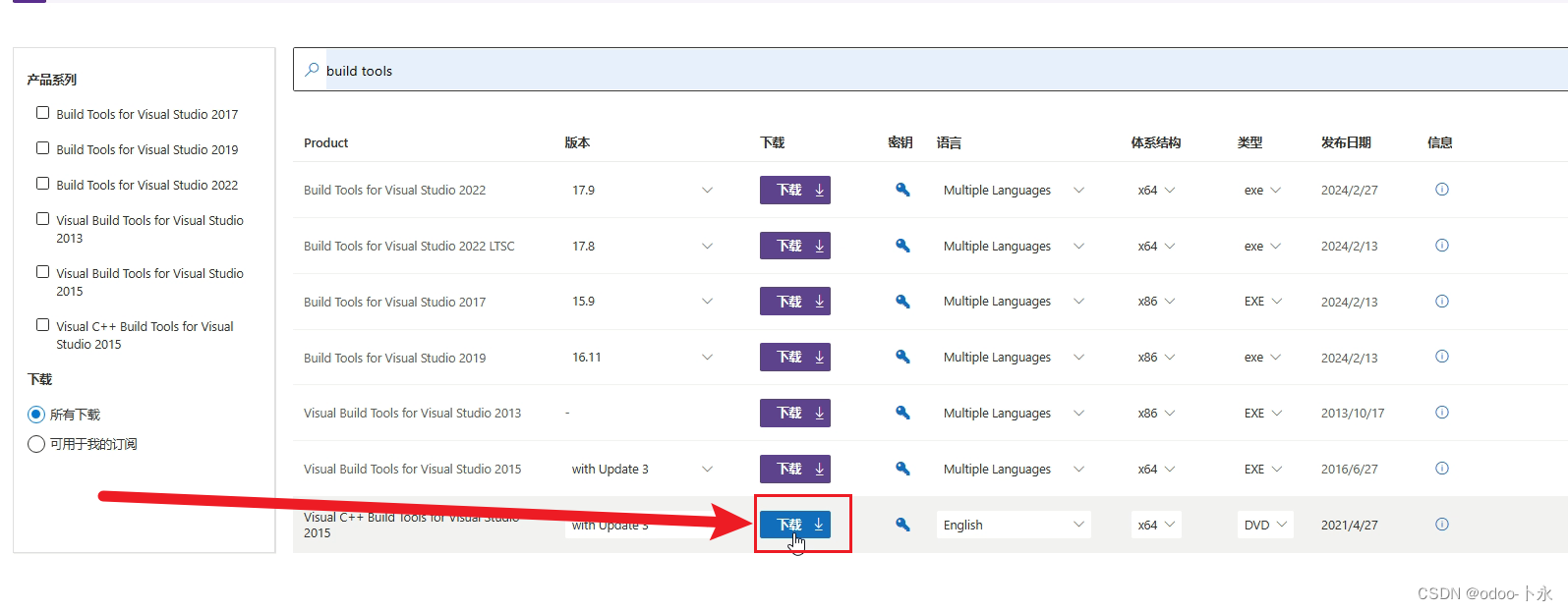Open language dropdown for Visual Build Tools 2013

[1014, 413]
